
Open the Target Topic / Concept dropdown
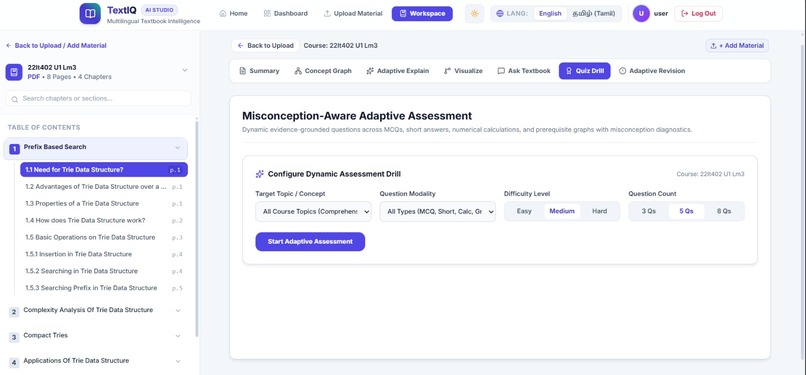(313, 211)
